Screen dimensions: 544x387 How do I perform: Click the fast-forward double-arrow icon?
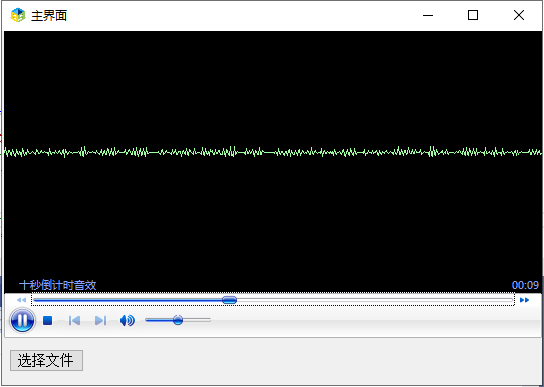point(524,300)
